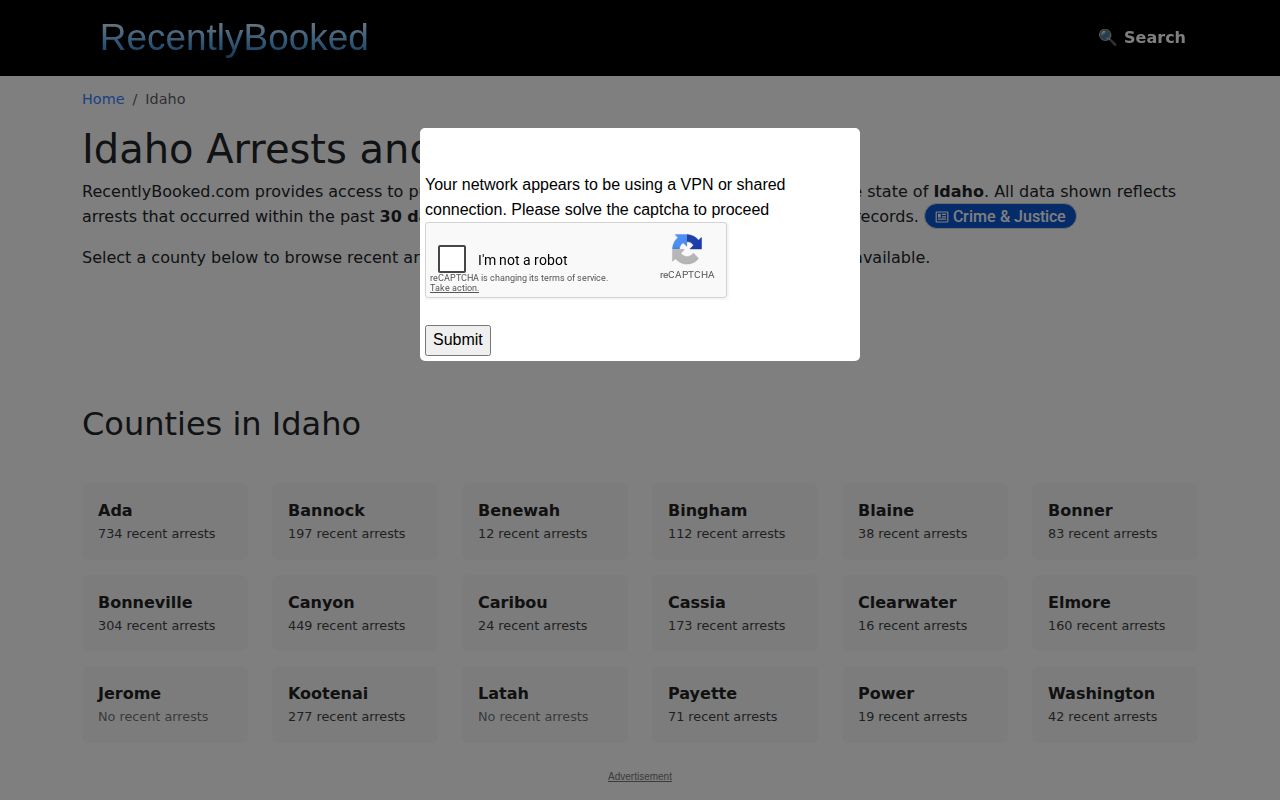1280x800 pixels.
Task: Open the Latah county card
Action: 545,704
